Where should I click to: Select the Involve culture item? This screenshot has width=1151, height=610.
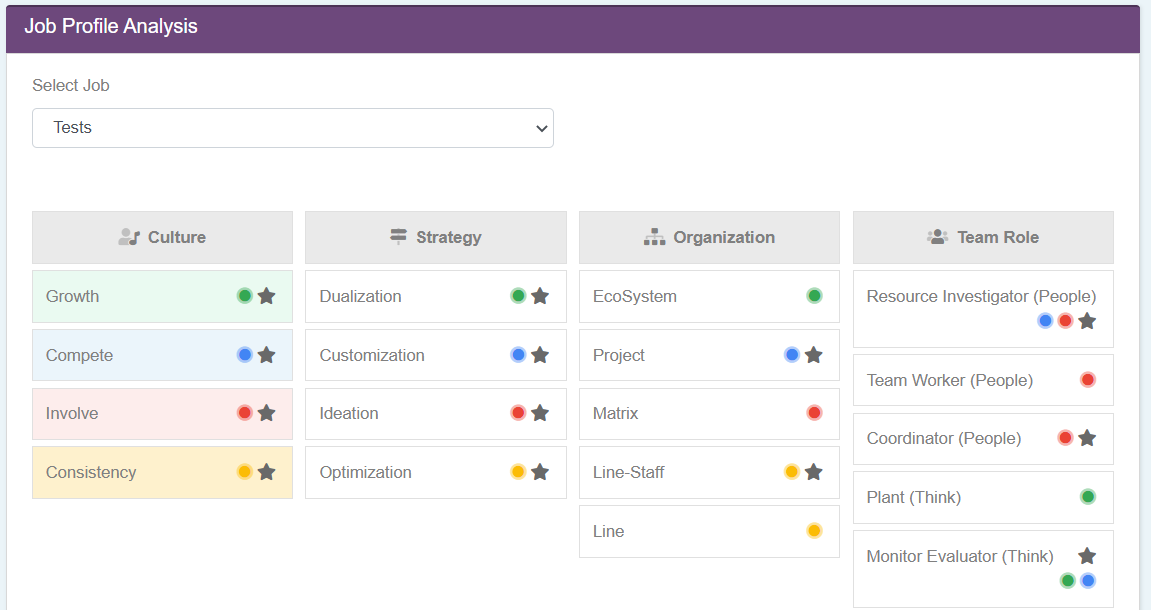72,413
